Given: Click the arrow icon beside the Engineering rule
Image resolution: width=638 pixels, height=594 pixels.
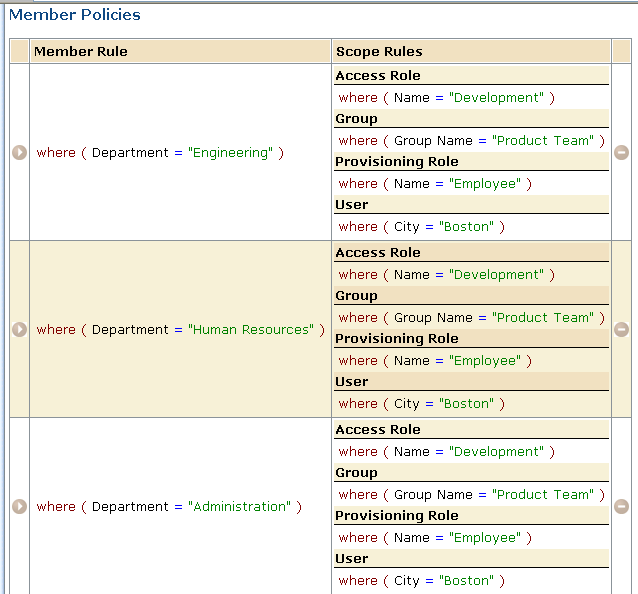Looking at the screenshot, I should pos(19,153).
